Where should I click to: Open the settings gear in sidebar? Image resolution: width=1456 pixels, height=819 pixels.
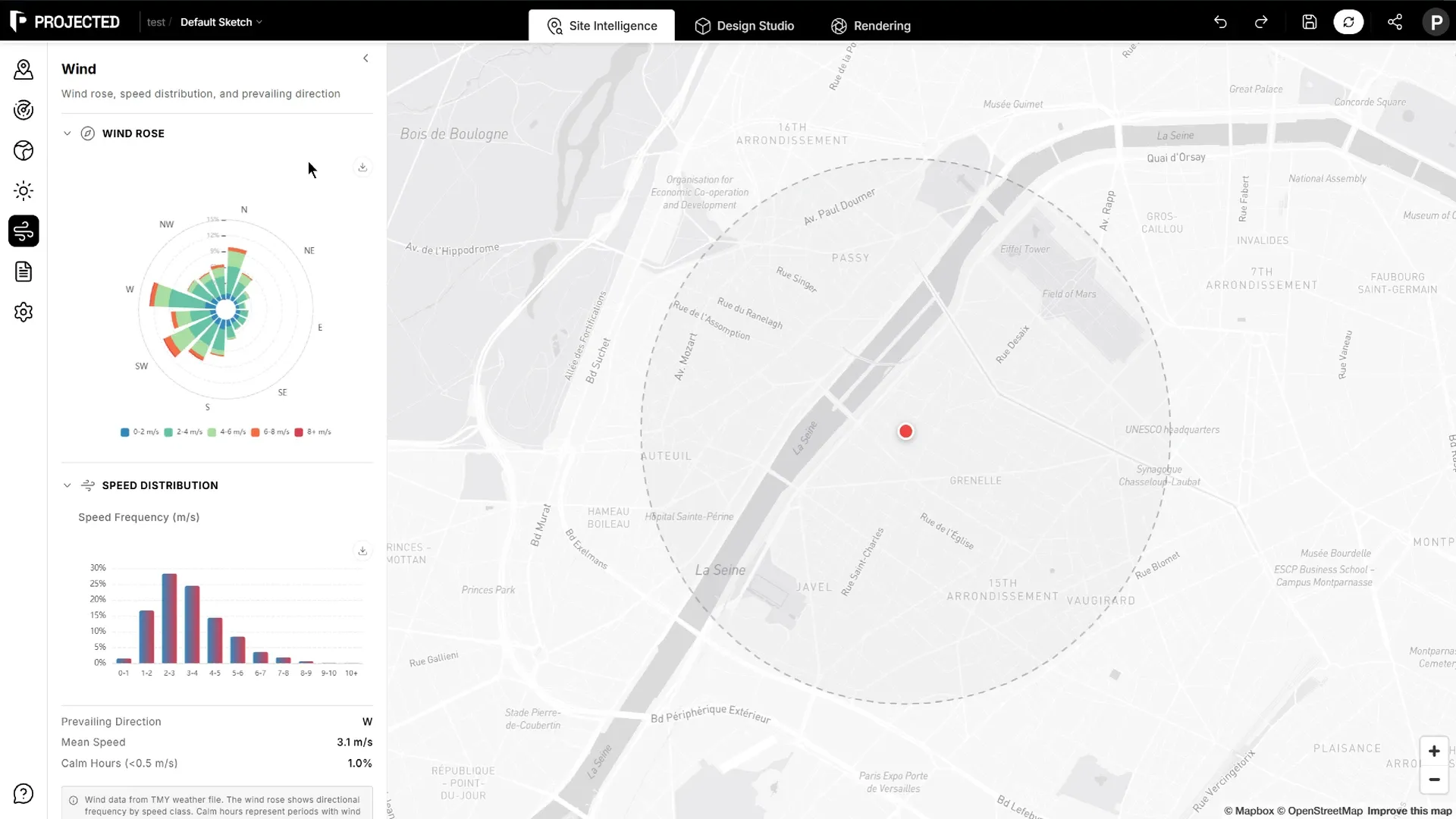(24, 312)
